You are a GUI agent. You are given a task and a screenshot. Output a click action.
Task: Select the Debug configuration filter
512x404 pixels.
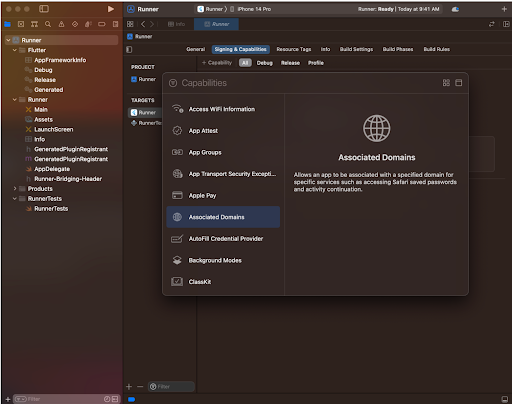point(264,63)
